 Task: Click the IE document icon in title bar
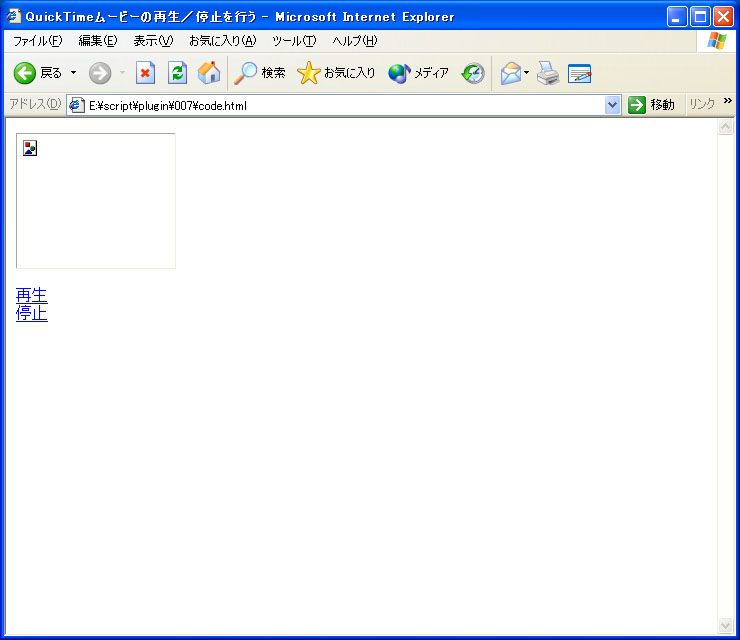click(x=14, y=16)
